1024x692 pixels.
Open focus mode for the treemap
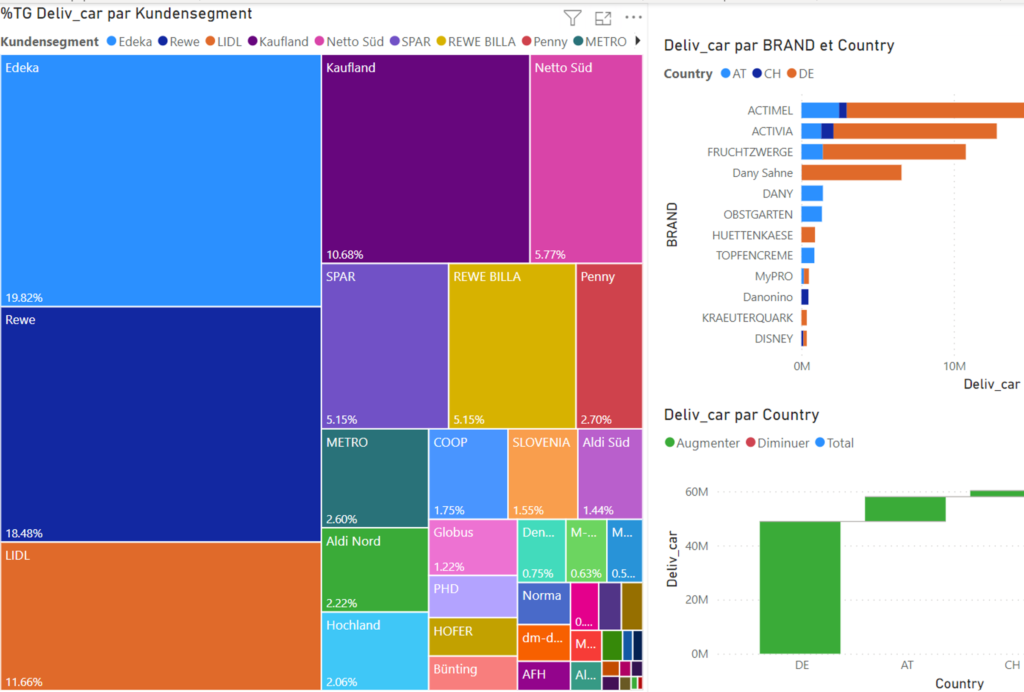(x=603, y=18)
